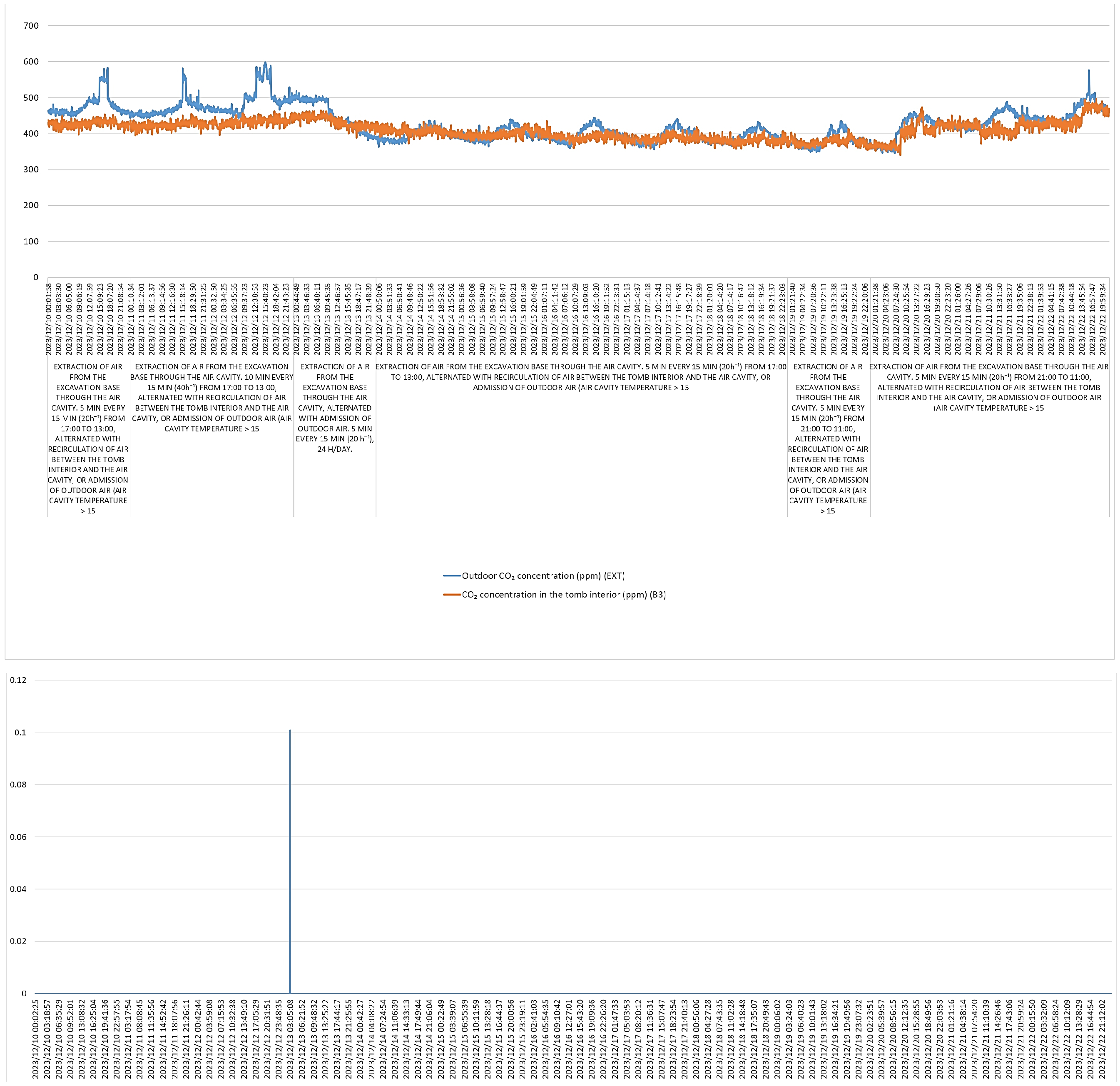Viewport: 1120px width, 1086px height.
Task: Click the '0.06' y-axis label in the lower chart
Action: click(x=18, y=837)
